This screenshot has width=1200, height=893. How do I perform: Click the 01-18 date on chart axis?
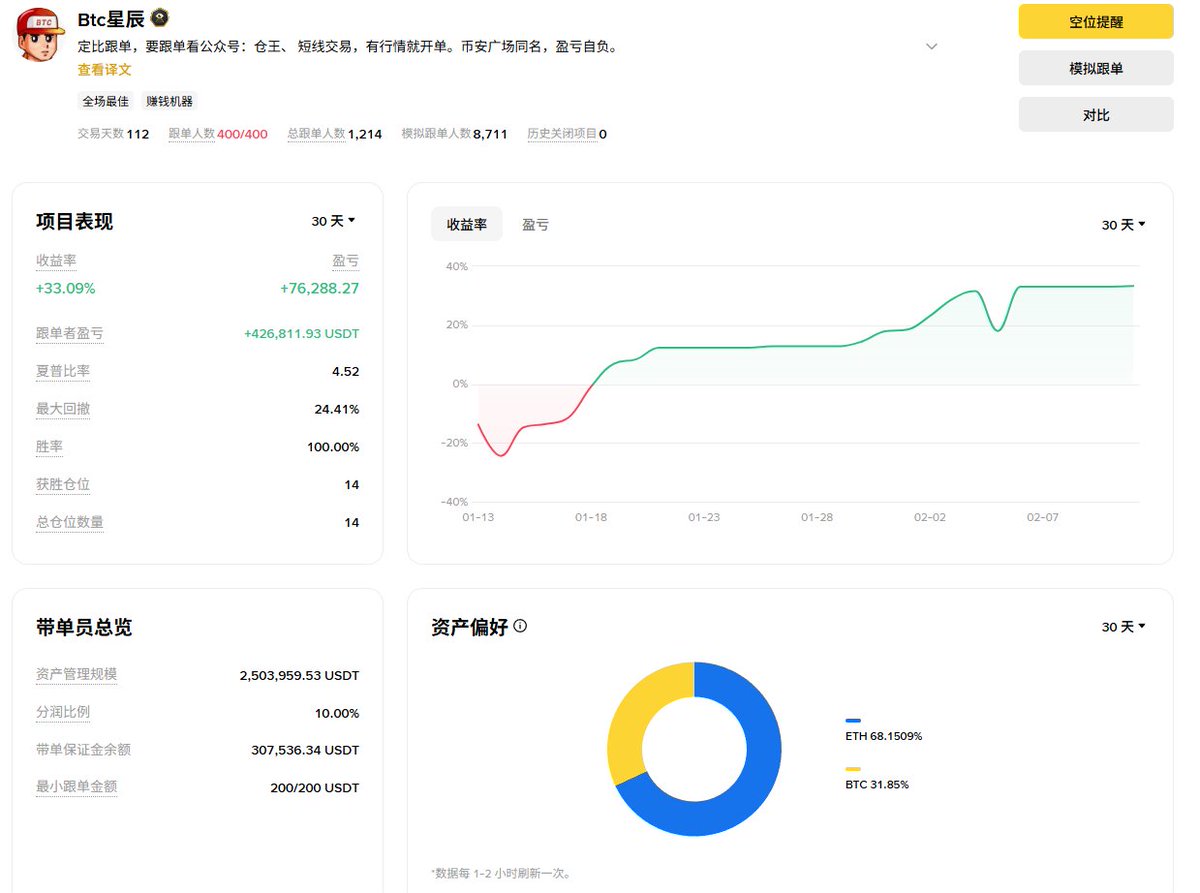click(591, 517)
